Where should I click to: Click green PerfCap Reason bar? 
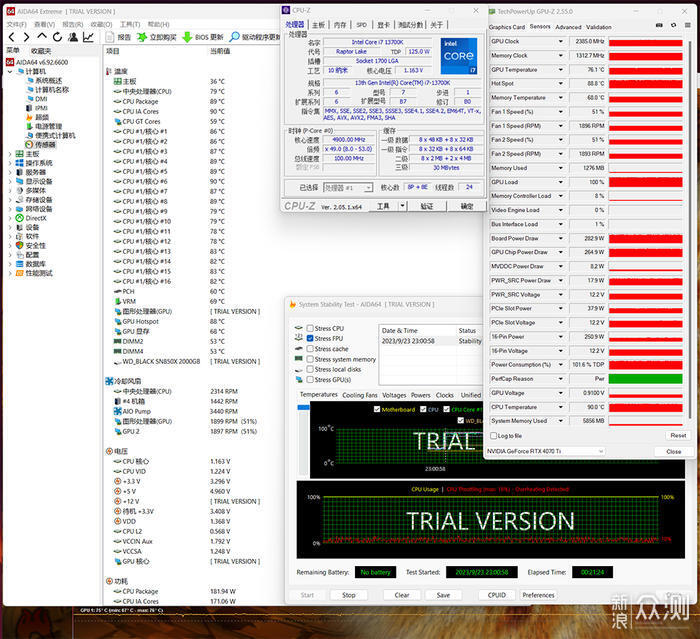pyautogui.click(x=646, y=379)
